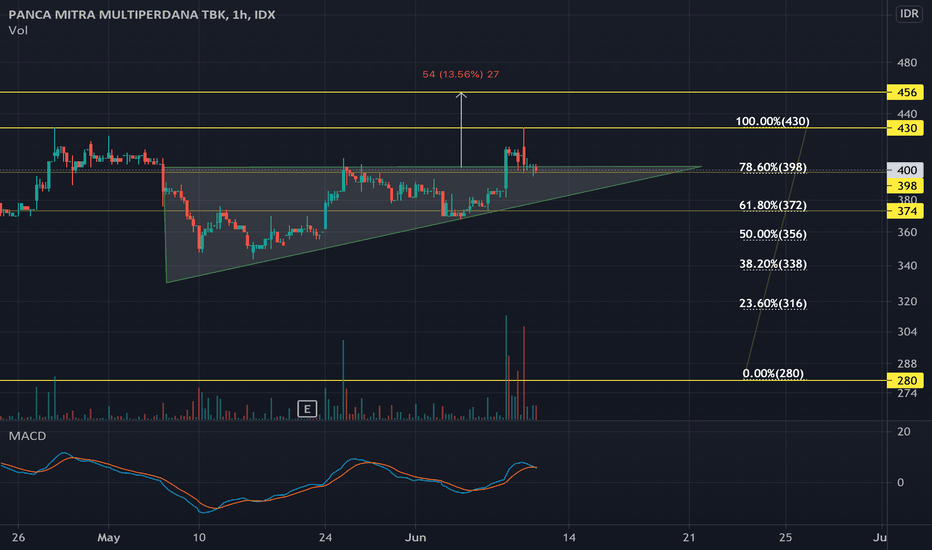The height and width of the screenshot is (550, 932).
Task: Click the '10' date axis label
Action: click(199, 538)
